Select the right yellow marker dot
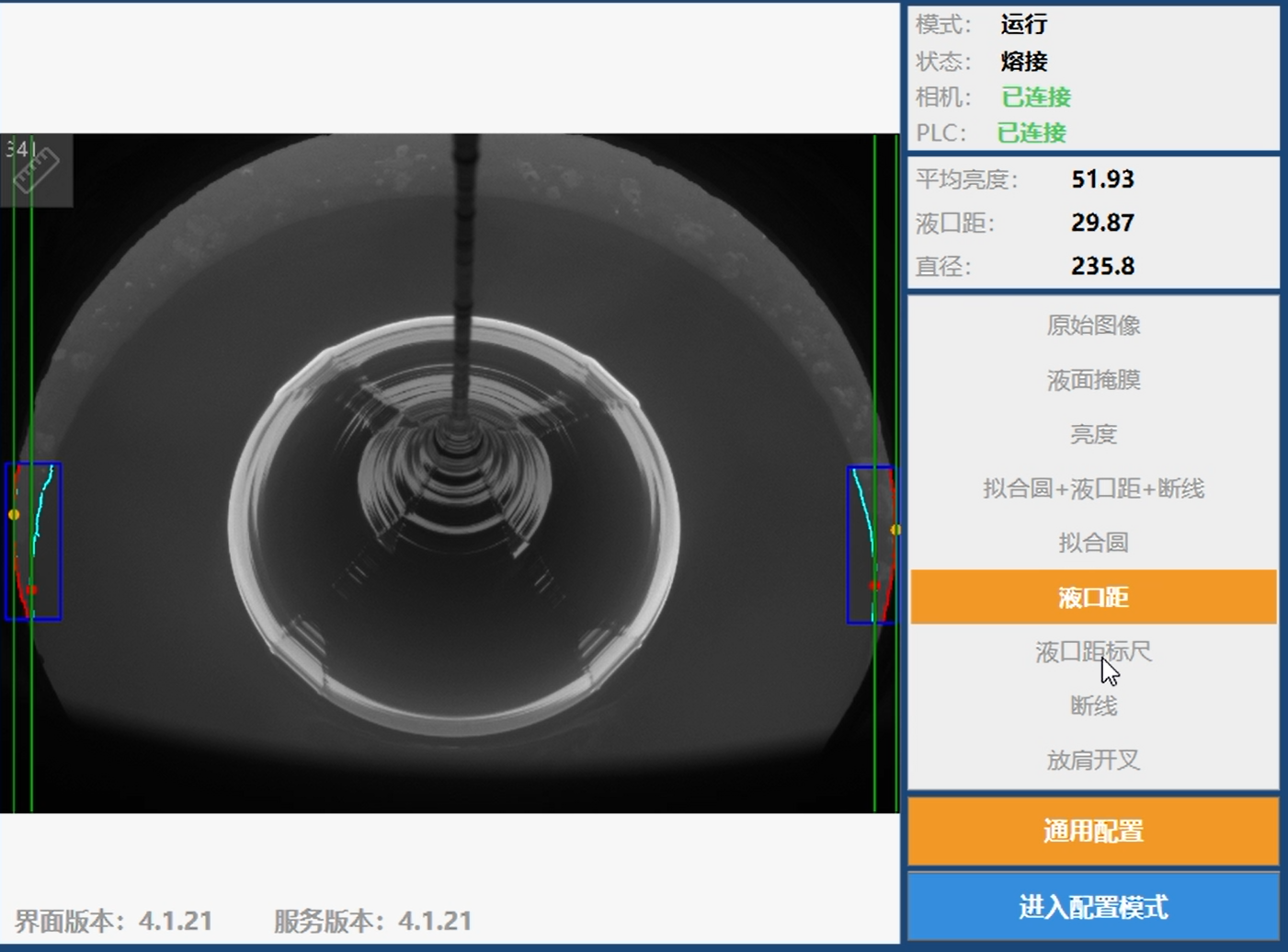Screen dimensions: 1288x952 tap(895, 530)
